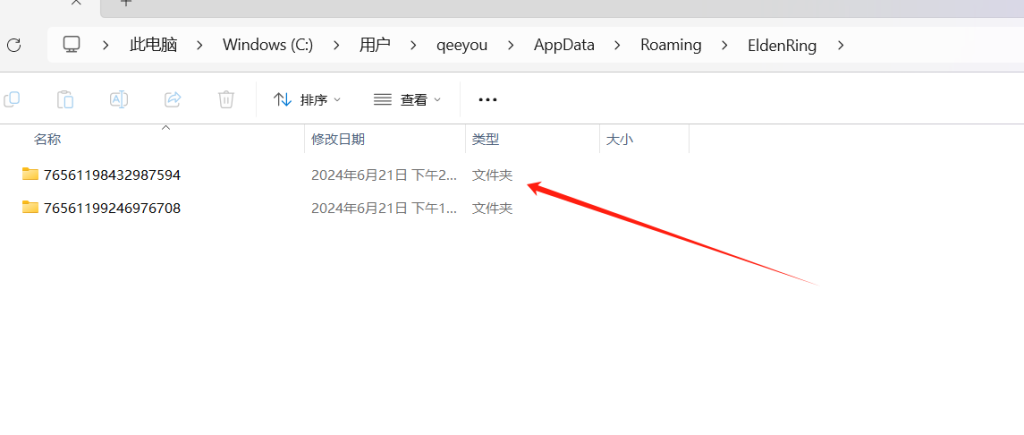Open the 排序 sort dropdown
The image size is (1024, 435).
[x=307, y=99]
